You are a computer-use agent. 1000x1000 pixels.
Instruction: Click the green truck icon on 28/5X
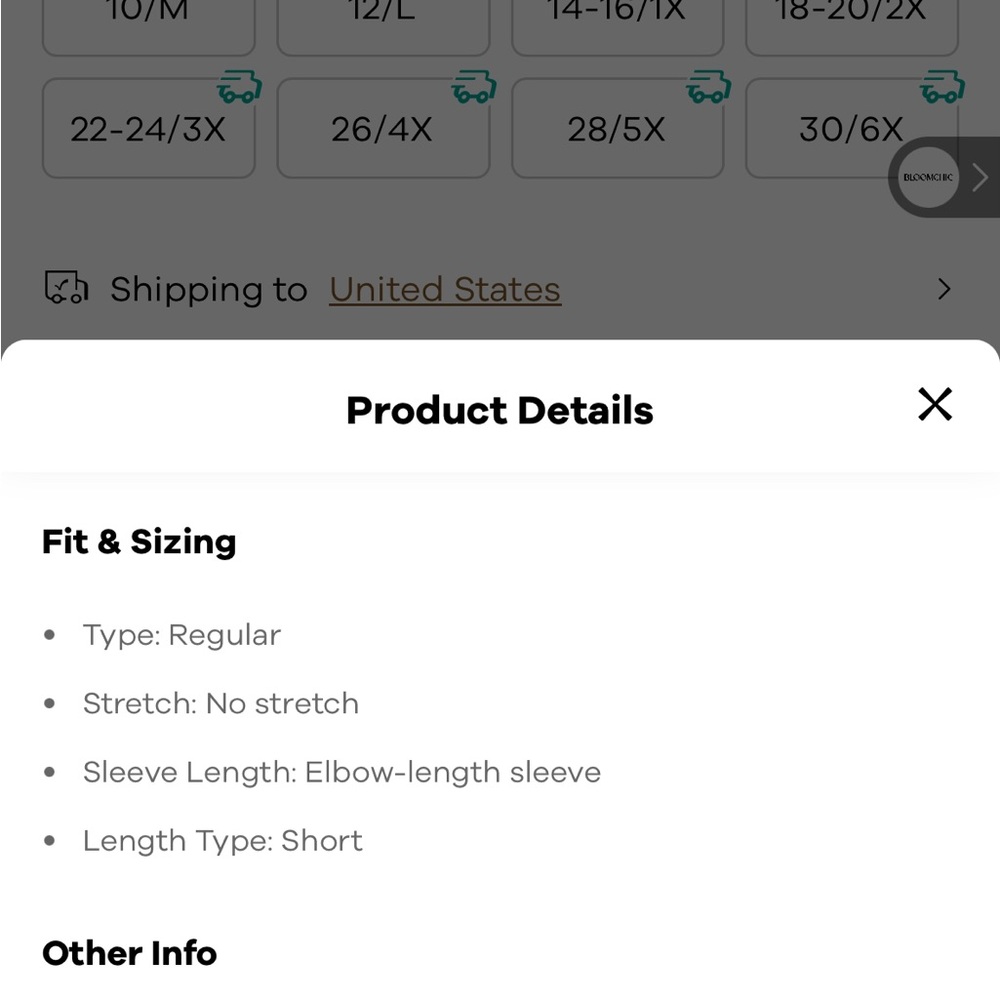[709, 87]
